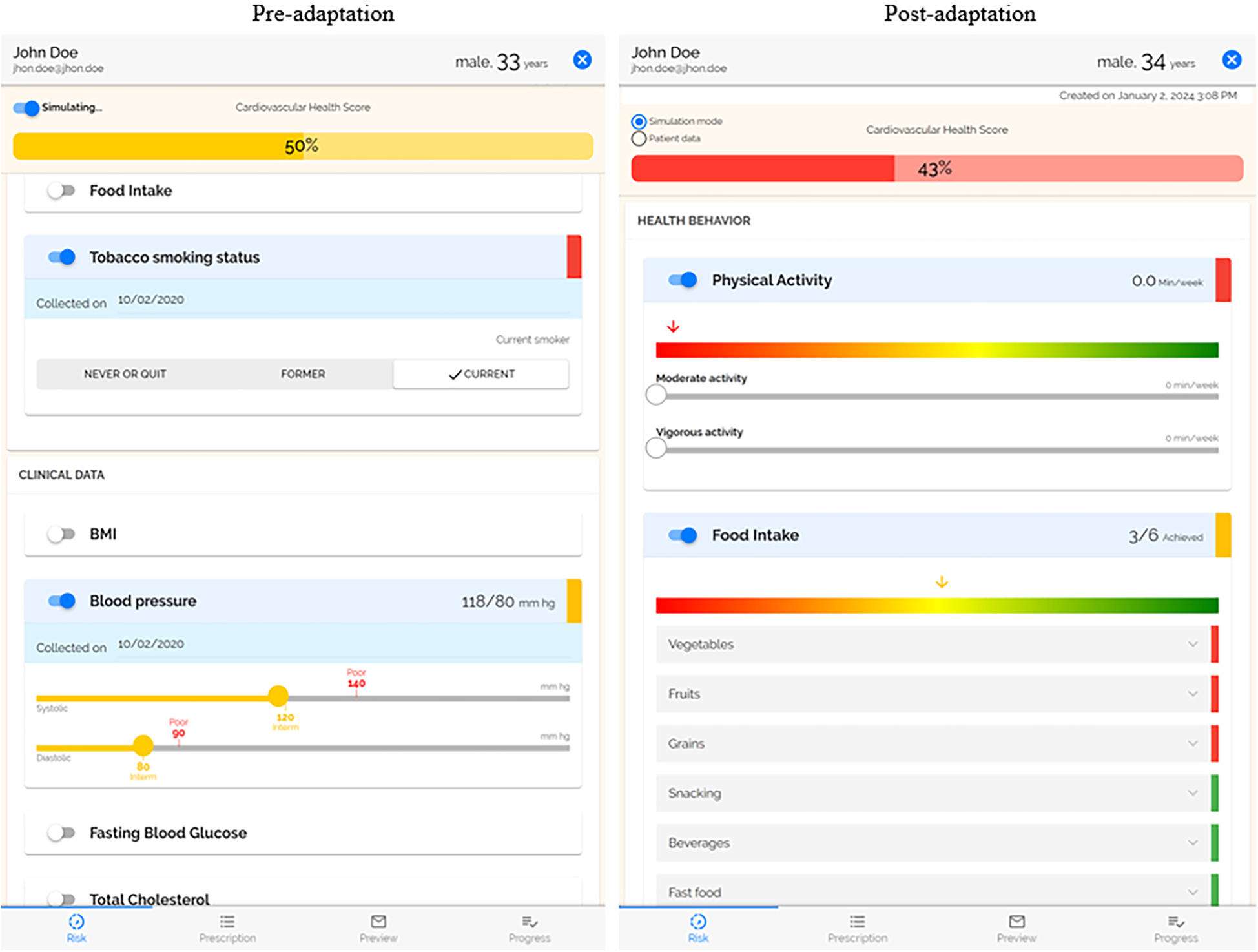Open Preview envelope icon in post-adaptation panel

(1016, 922)
